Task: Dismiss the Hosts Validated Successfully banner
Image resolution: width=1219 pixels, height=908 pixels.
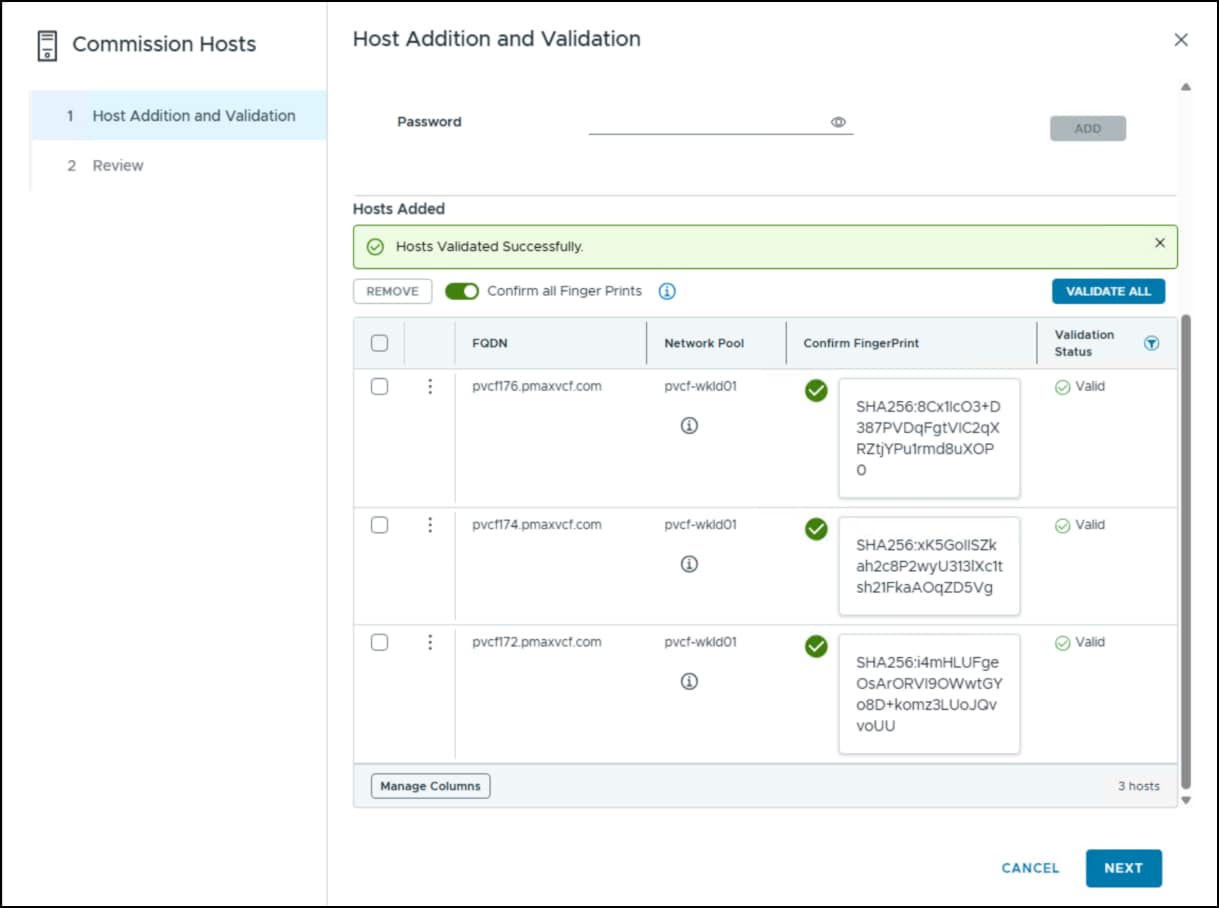Action: coord(1160,243)
